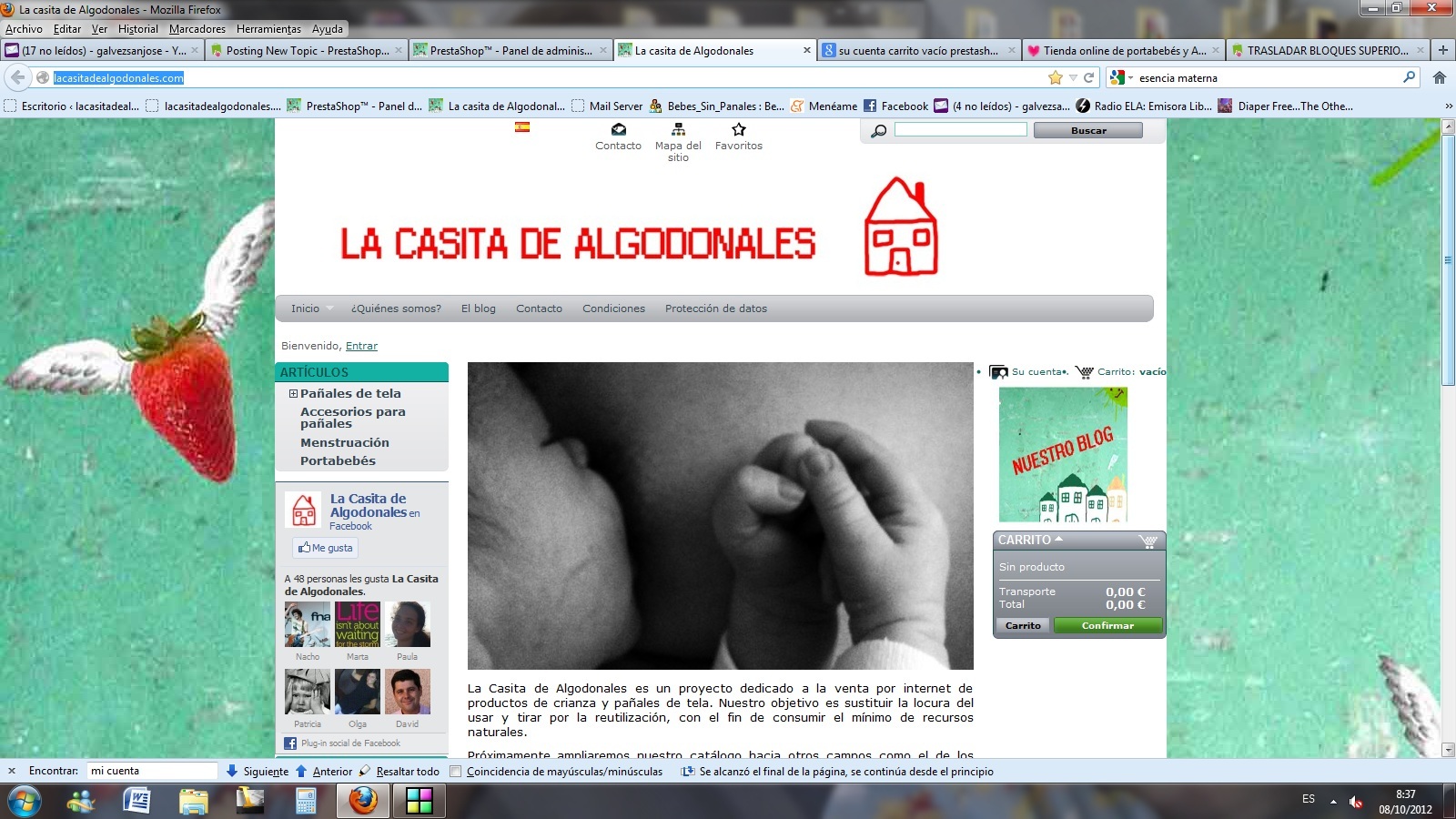The height and width of the screenshot is (819, 1456).
Task: Open Inicio menu dropdown arrow
Action: coord(329,308)
